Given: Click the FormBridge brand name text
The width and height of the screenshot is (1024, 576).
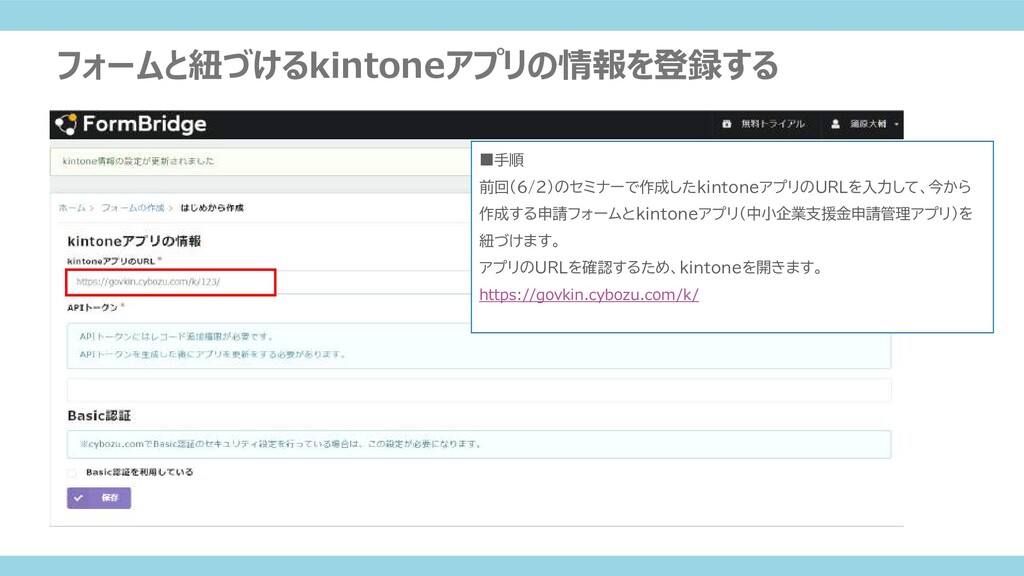Looking at the screenshot, I should 144,124.
